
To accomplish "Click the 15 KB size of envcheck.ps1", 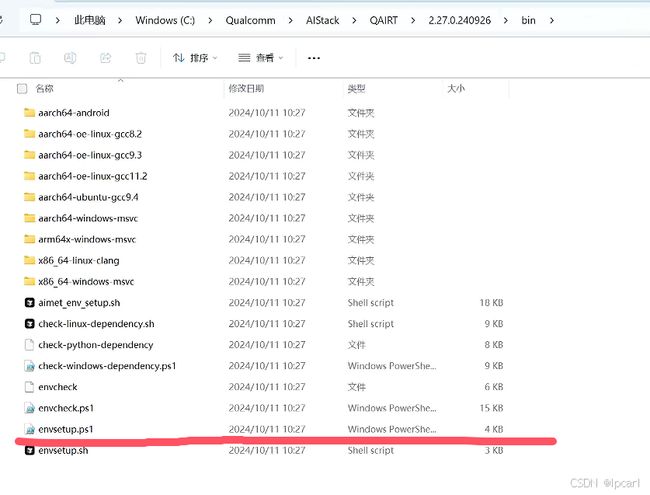I will 491,408.
